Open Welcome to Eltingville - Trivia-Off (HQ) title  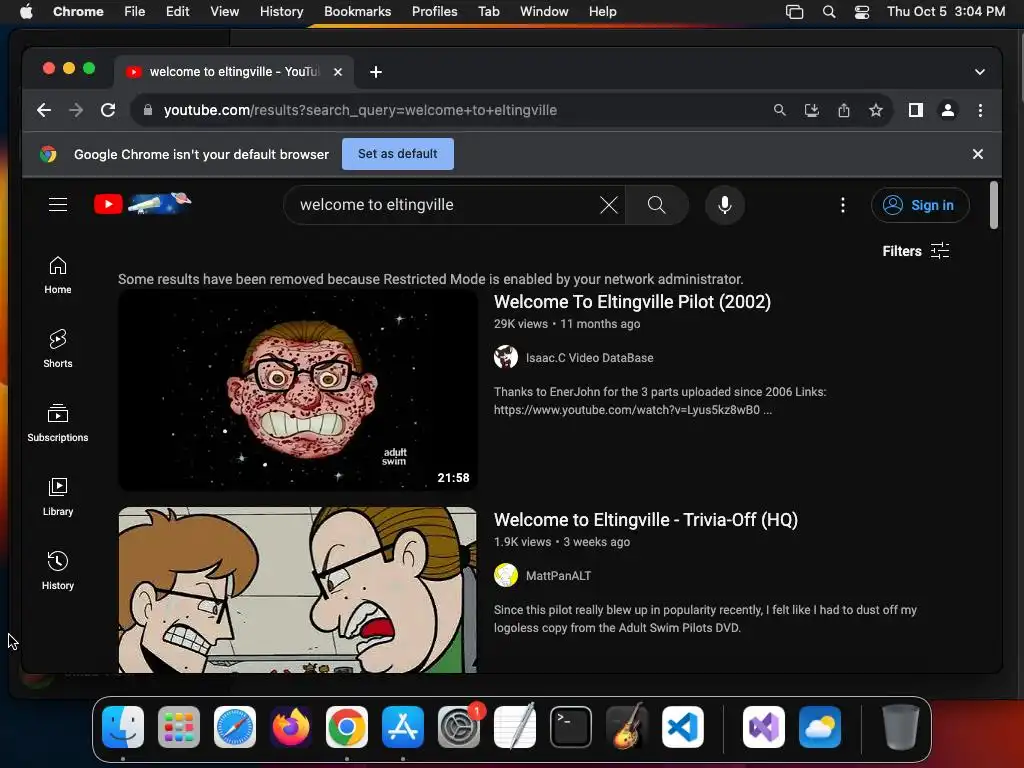(645, 520)
